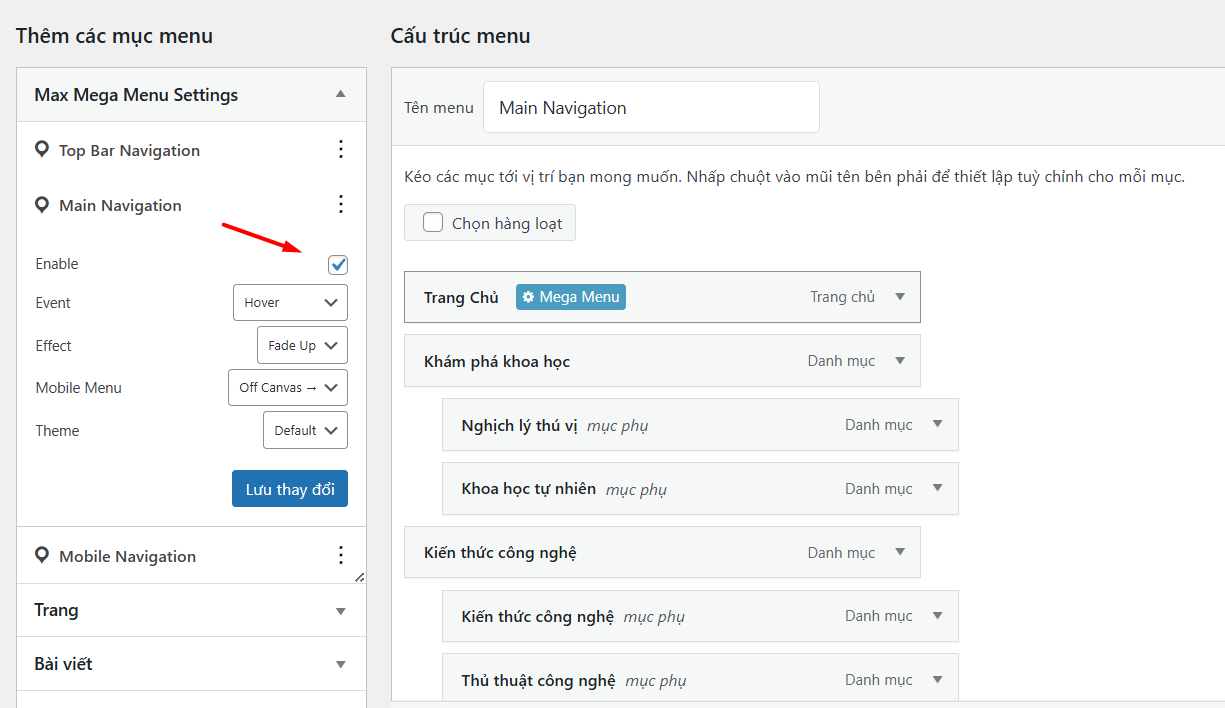The height and width of the screenshot is (708, 1225).
Task: Click the Chọn hàng loạt button
Action: click(490, 223)
